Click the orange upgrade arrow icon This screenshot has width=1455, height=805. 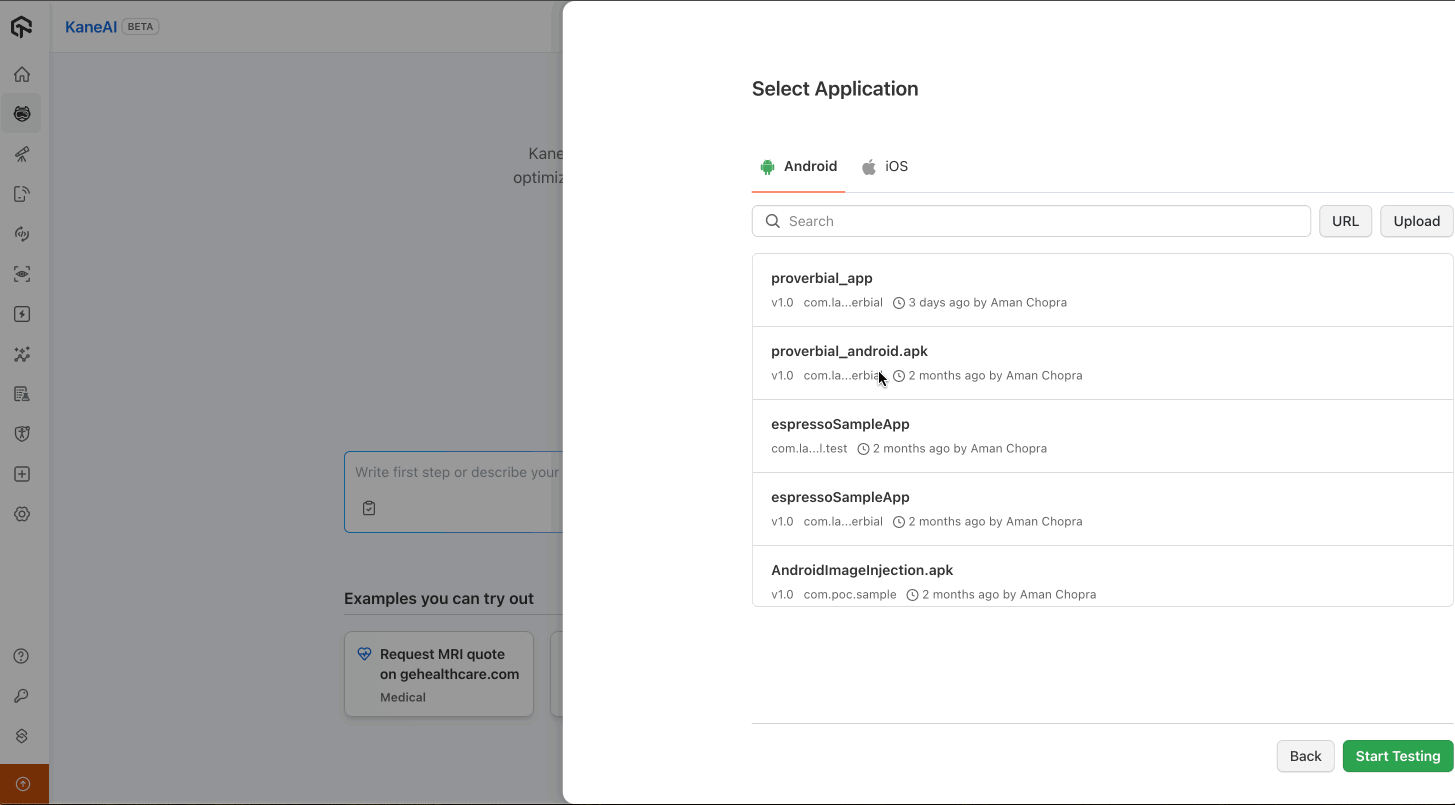(x=24, y=784)
